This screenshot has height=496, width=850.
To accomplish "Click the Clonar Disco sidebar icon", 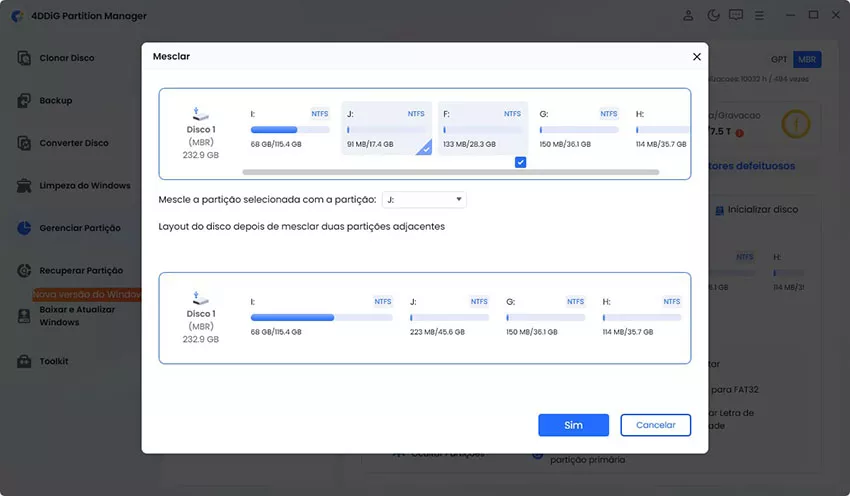I will pyautogui.click(x=24, y=57).
